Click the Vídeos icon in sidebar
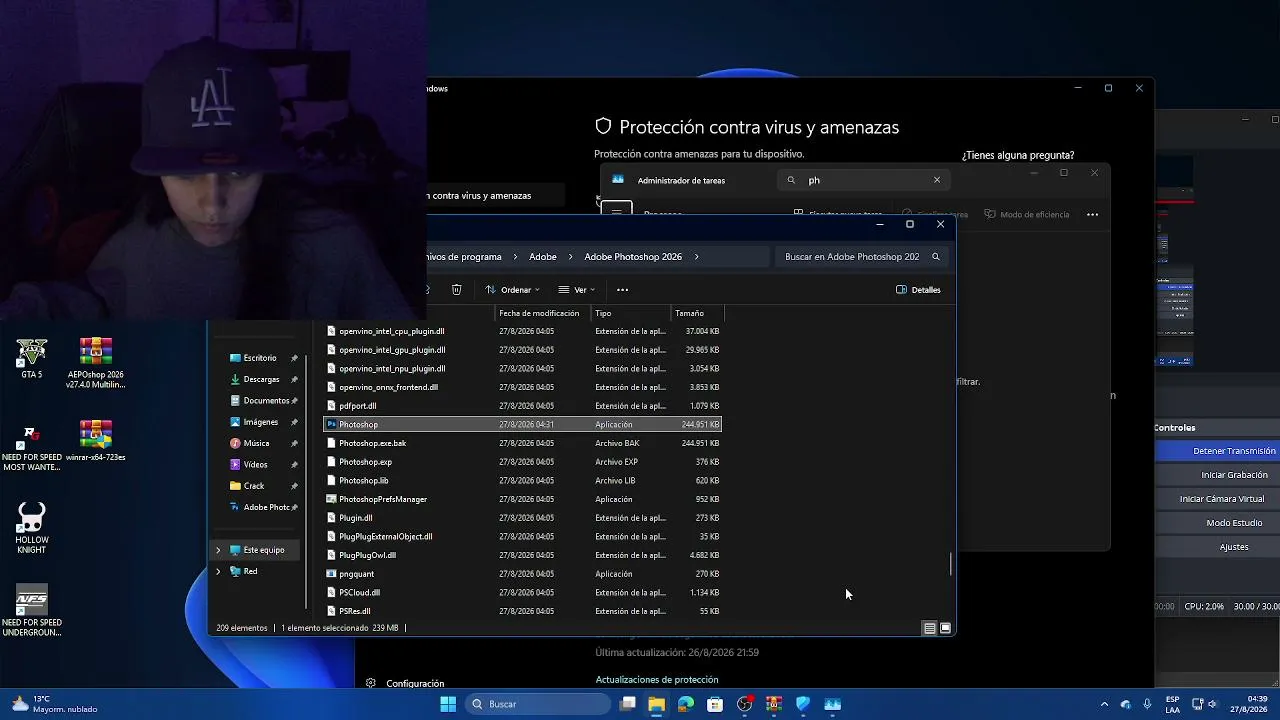 click(x=235, y=465)
